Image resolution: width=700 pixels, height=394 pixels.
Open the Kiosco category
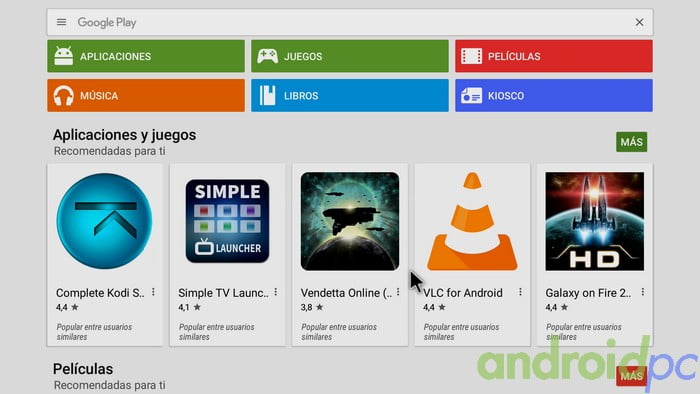[x=554, y=95]
